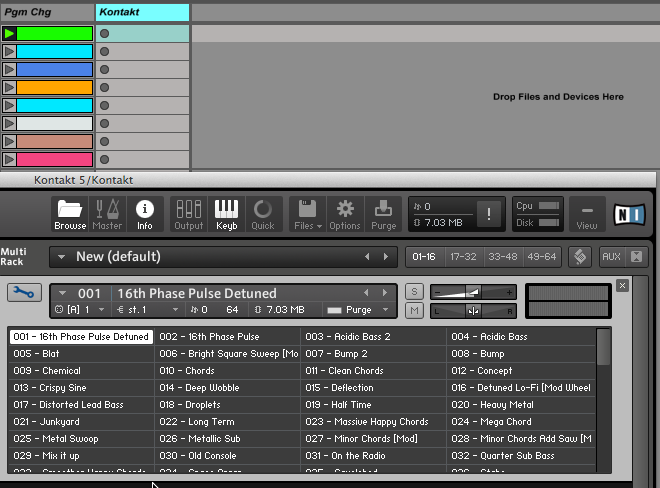Toggle the Keyb on-screen keyboard
This screenshot has width=660, height=488.
point(226,214)
